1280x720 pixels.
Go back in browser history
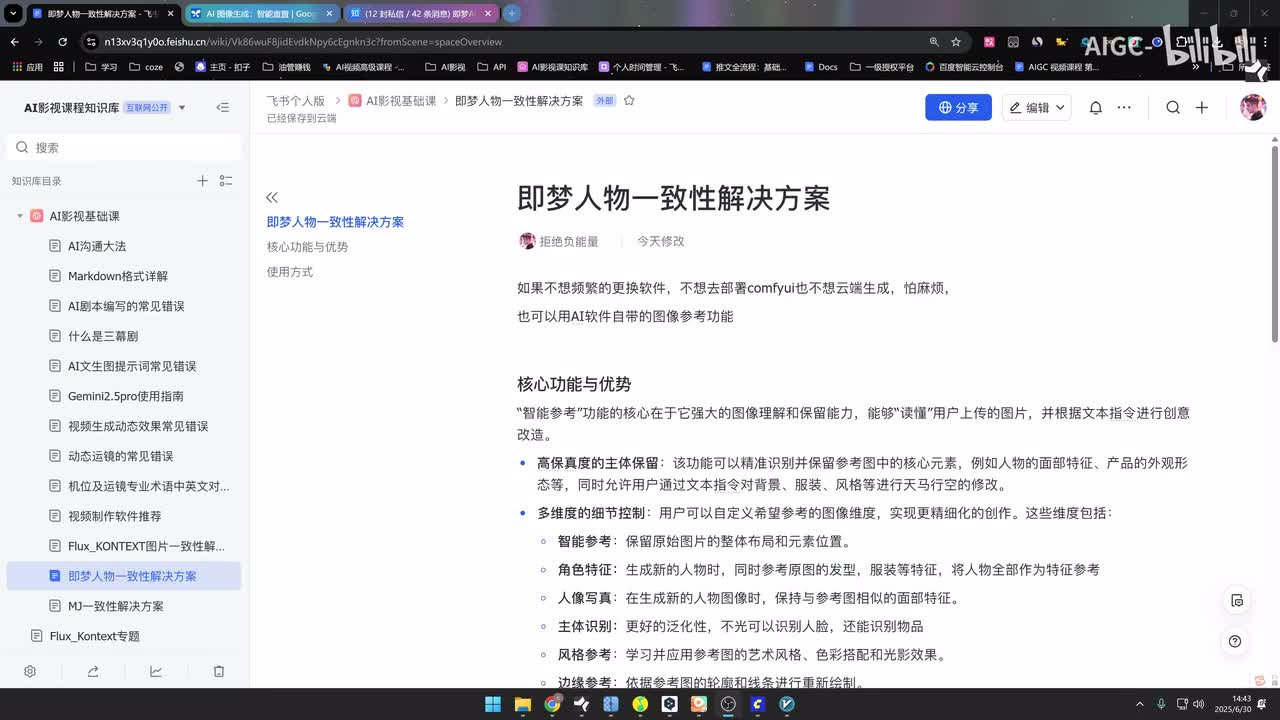pos(14,42)
